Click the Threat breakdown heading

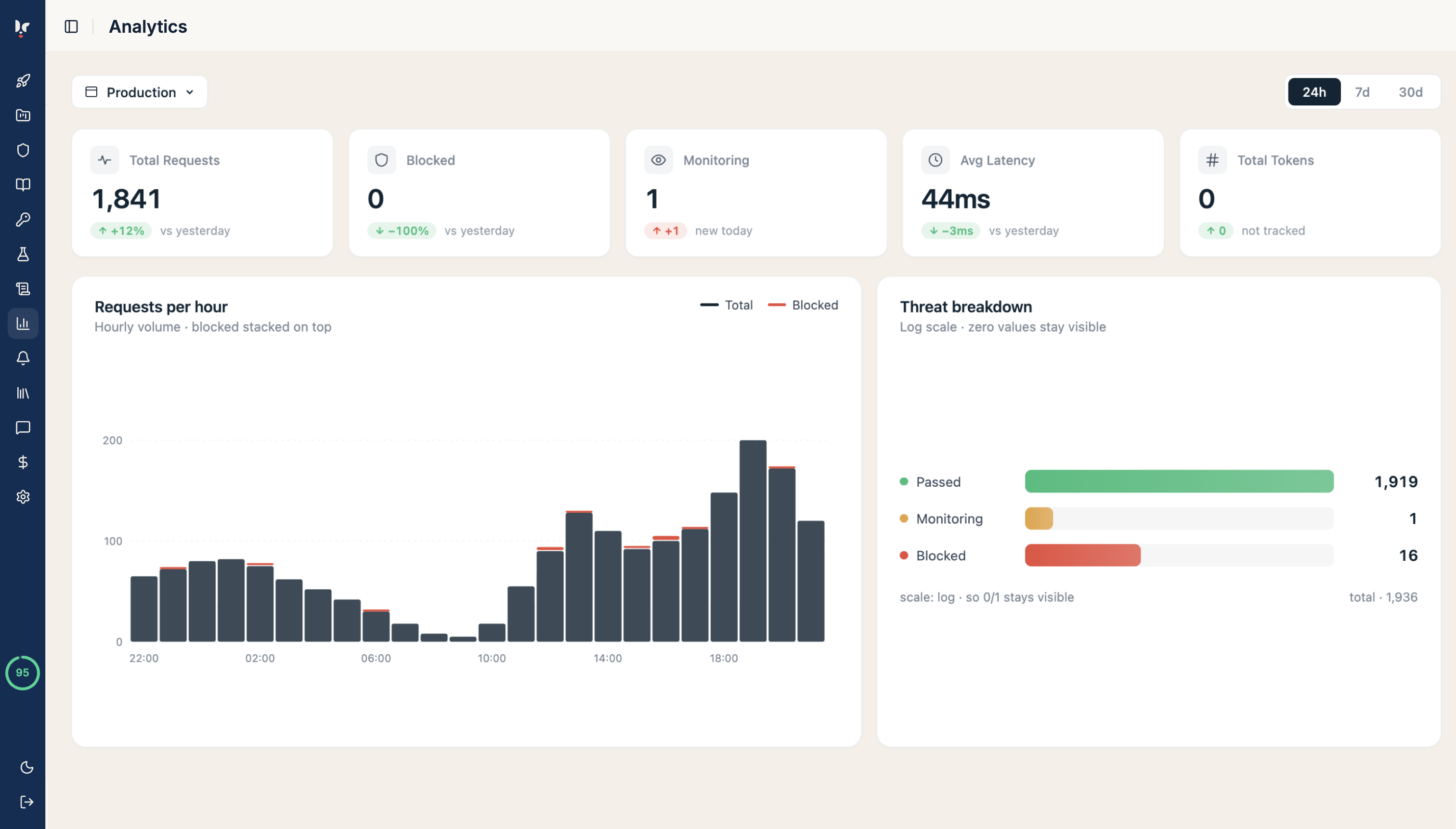tap(966, 307)
